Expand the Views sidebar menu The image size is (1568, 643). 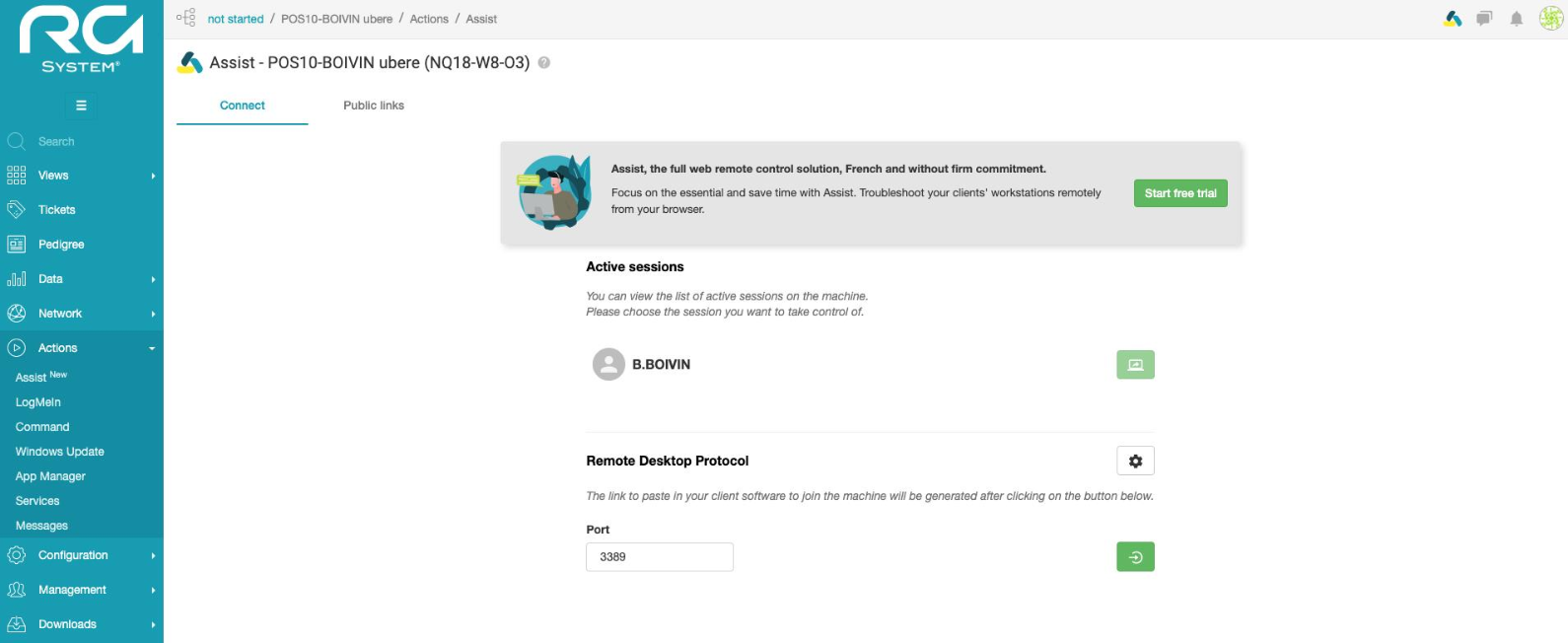coord(82,176)
